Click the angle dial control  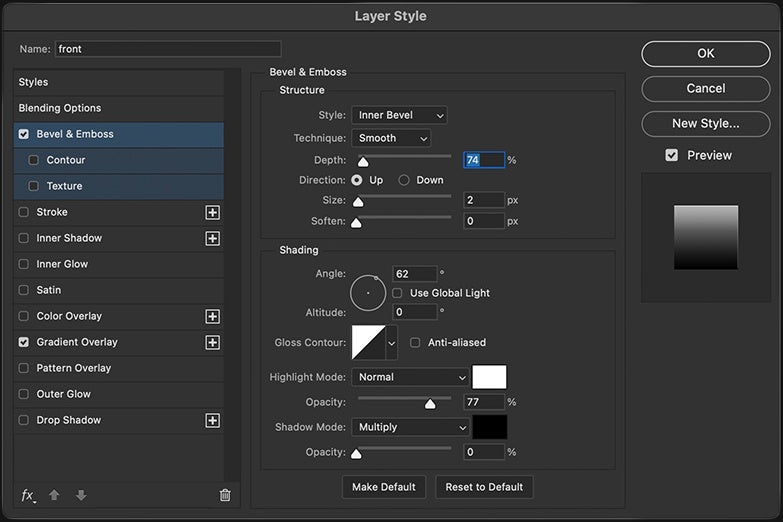[x=368, y=293]
